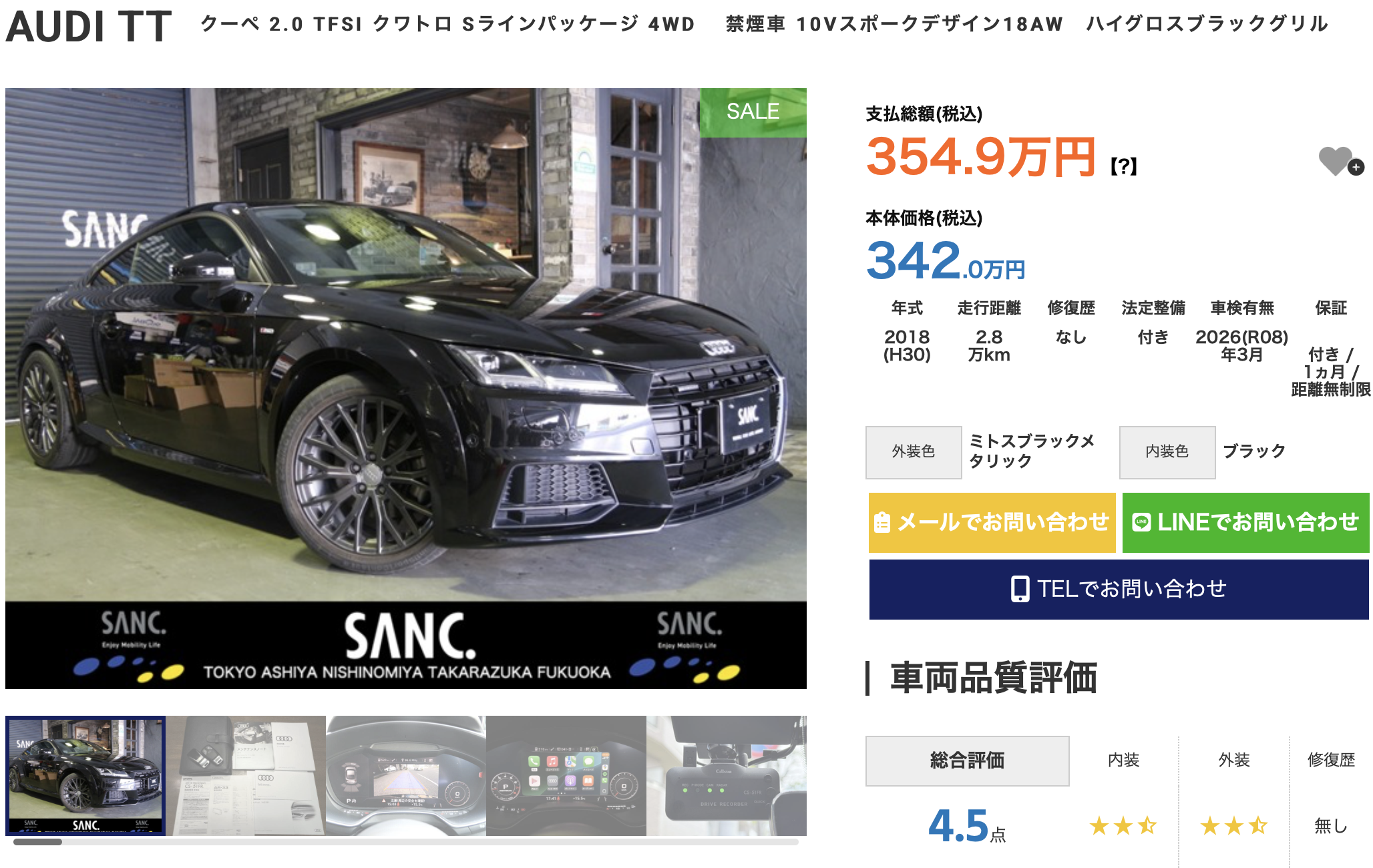Inquire by mail using yellow メール button
Image resolution: width=1373 pixels, height=868 pixels.
[992, 523]
